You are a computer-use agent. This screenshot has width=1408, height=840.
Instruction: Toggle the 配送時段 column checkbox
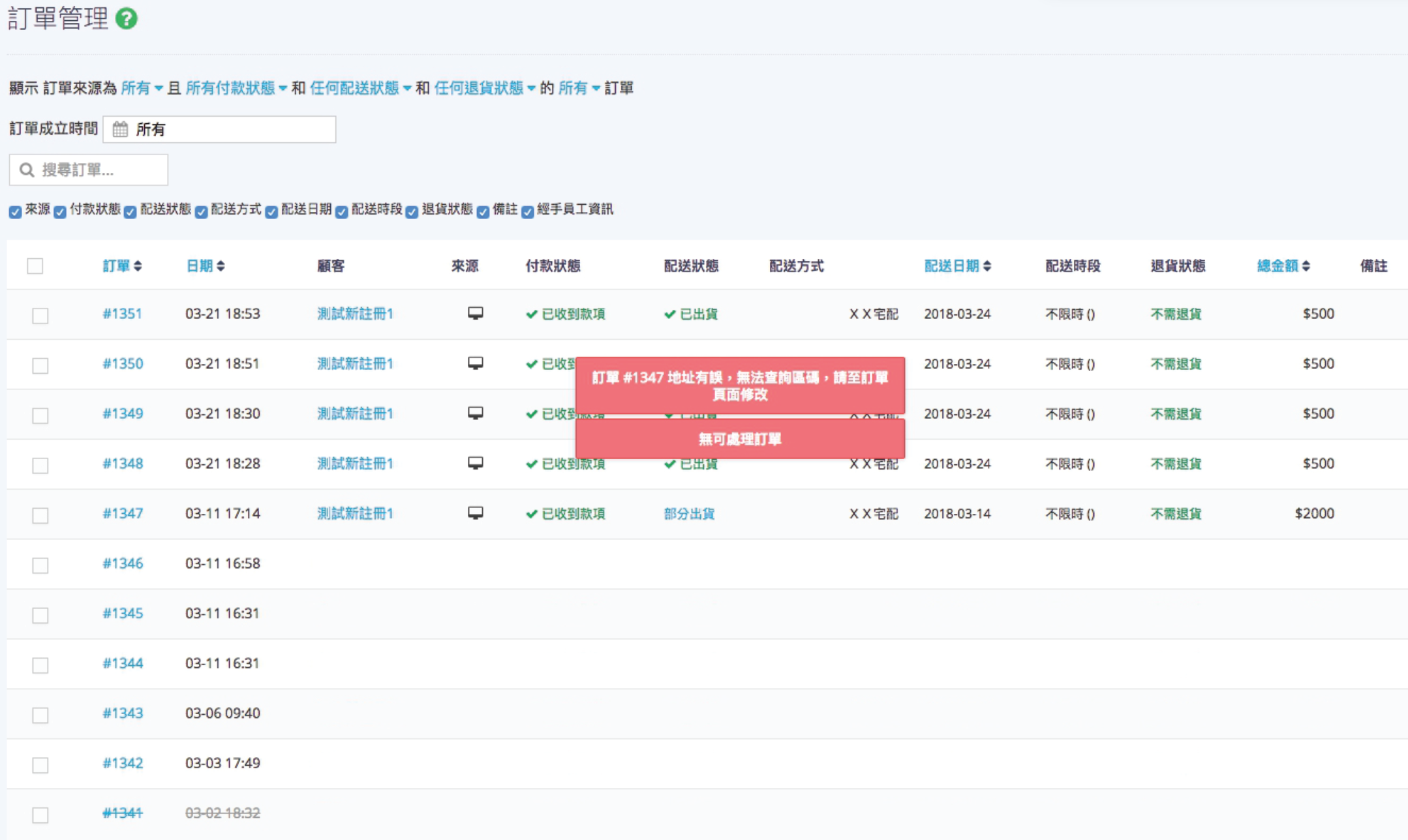[342, 212]
